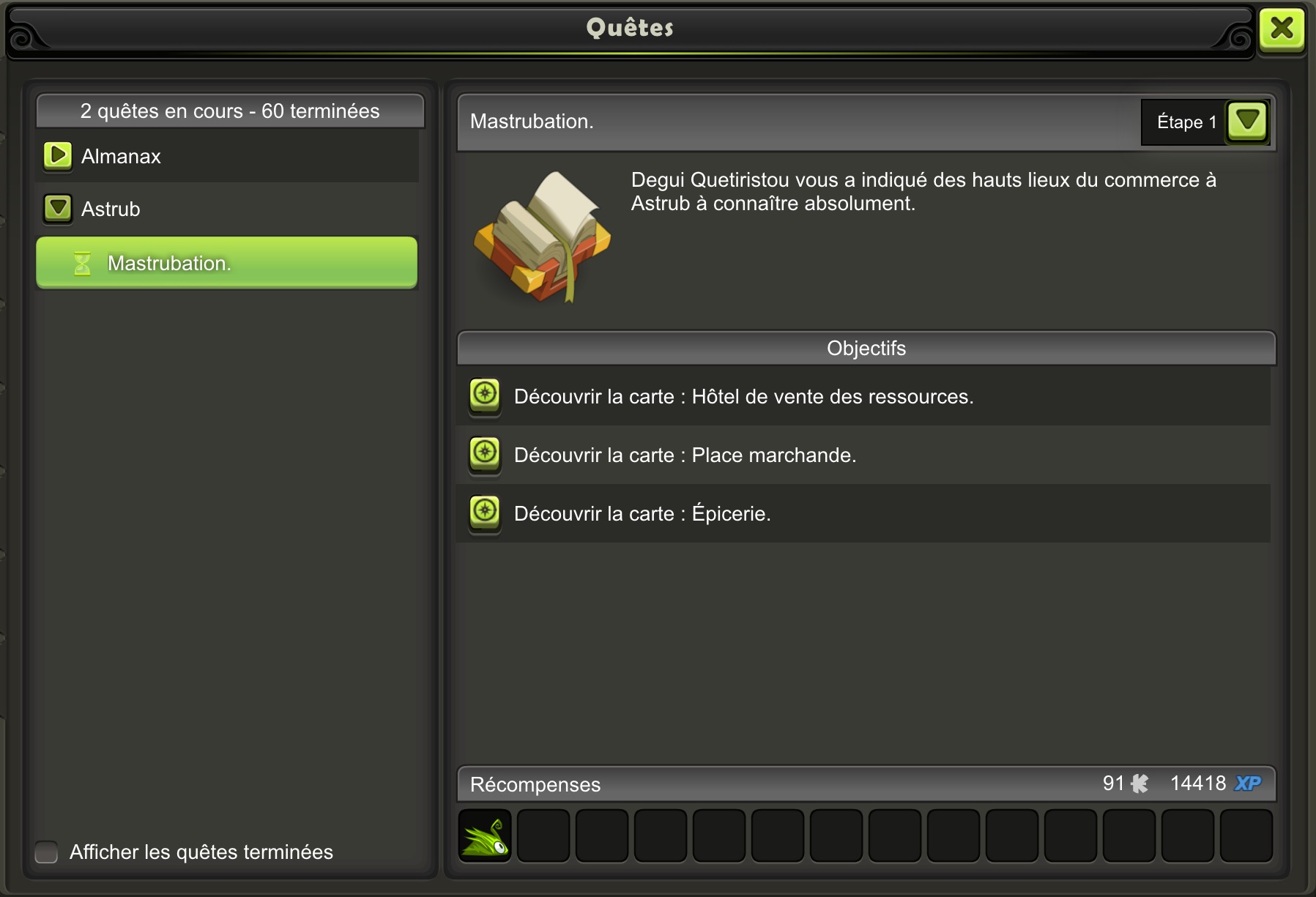1316x897 pixels.
Task: Click the hourglass icon on Mastrubation quest
Action: 82,263
